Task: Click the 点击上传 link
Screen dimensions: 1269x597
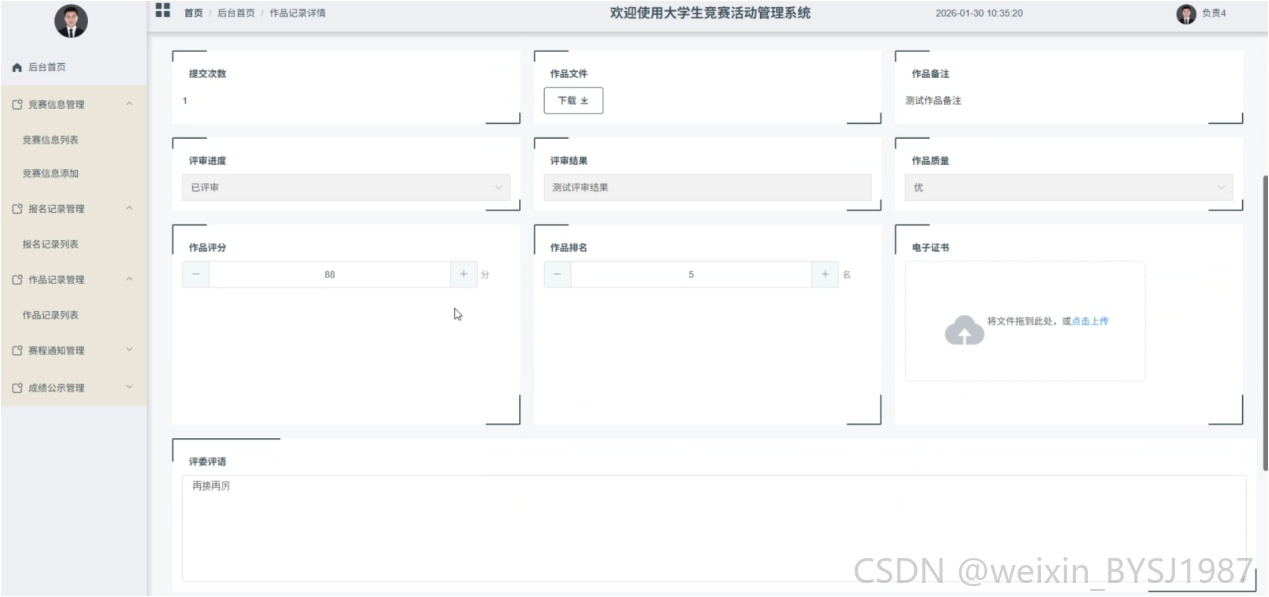Action: 1090,321
